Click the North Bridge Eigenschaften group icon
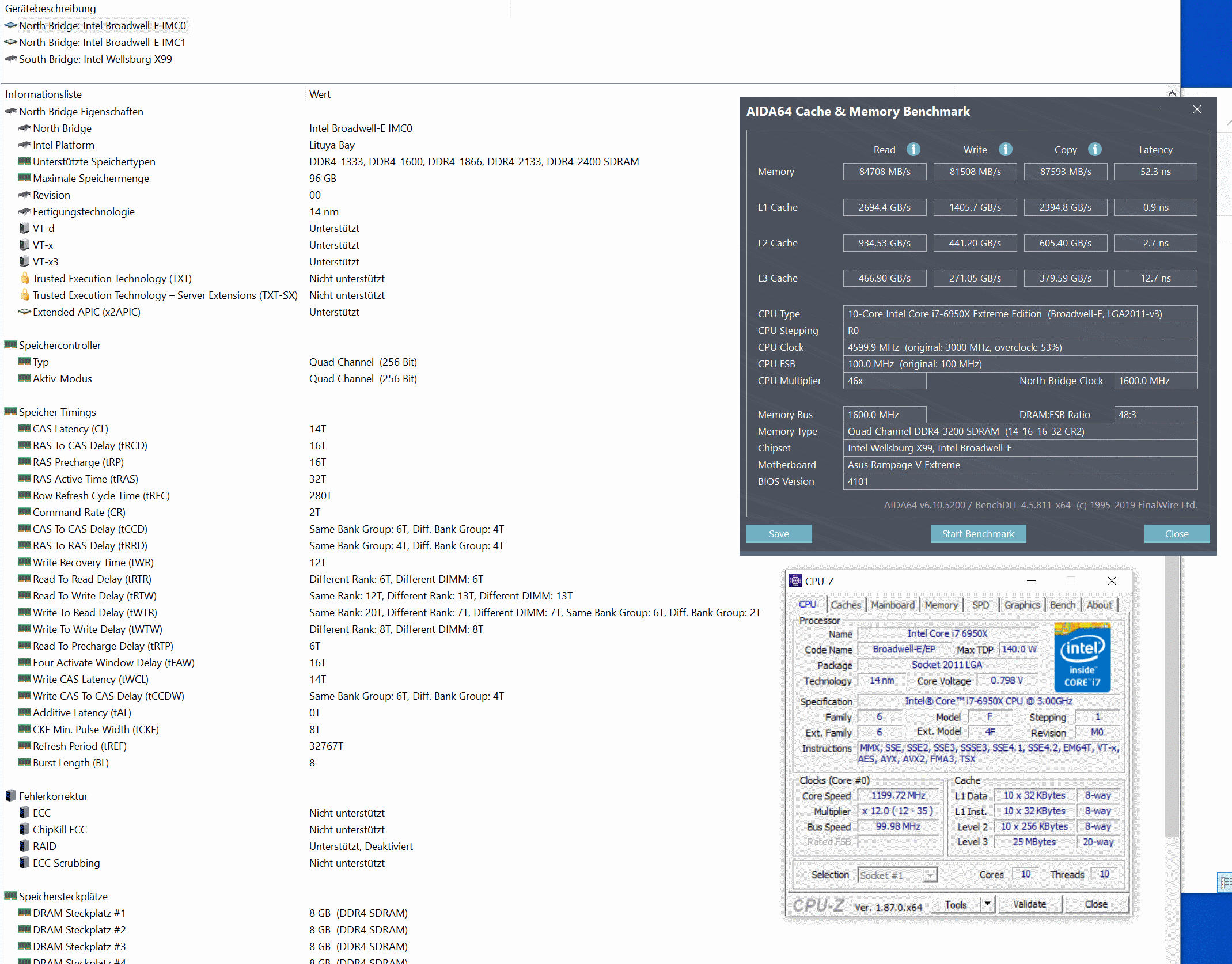Image resolution: width=1232 pixels, height=964 pixels. (10, 112)
